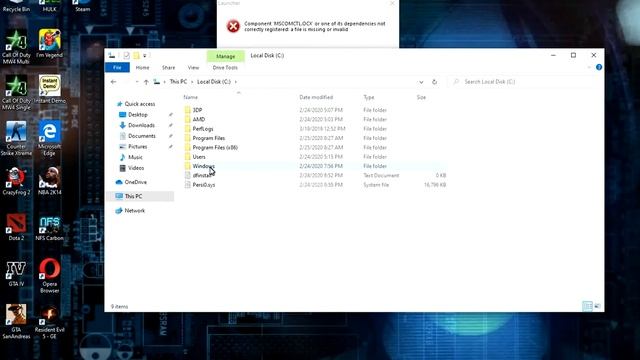Refresh the Local Disk (C:) folder view
The width and height of the screenshot is (640, 360).
[x=434, y=82]
